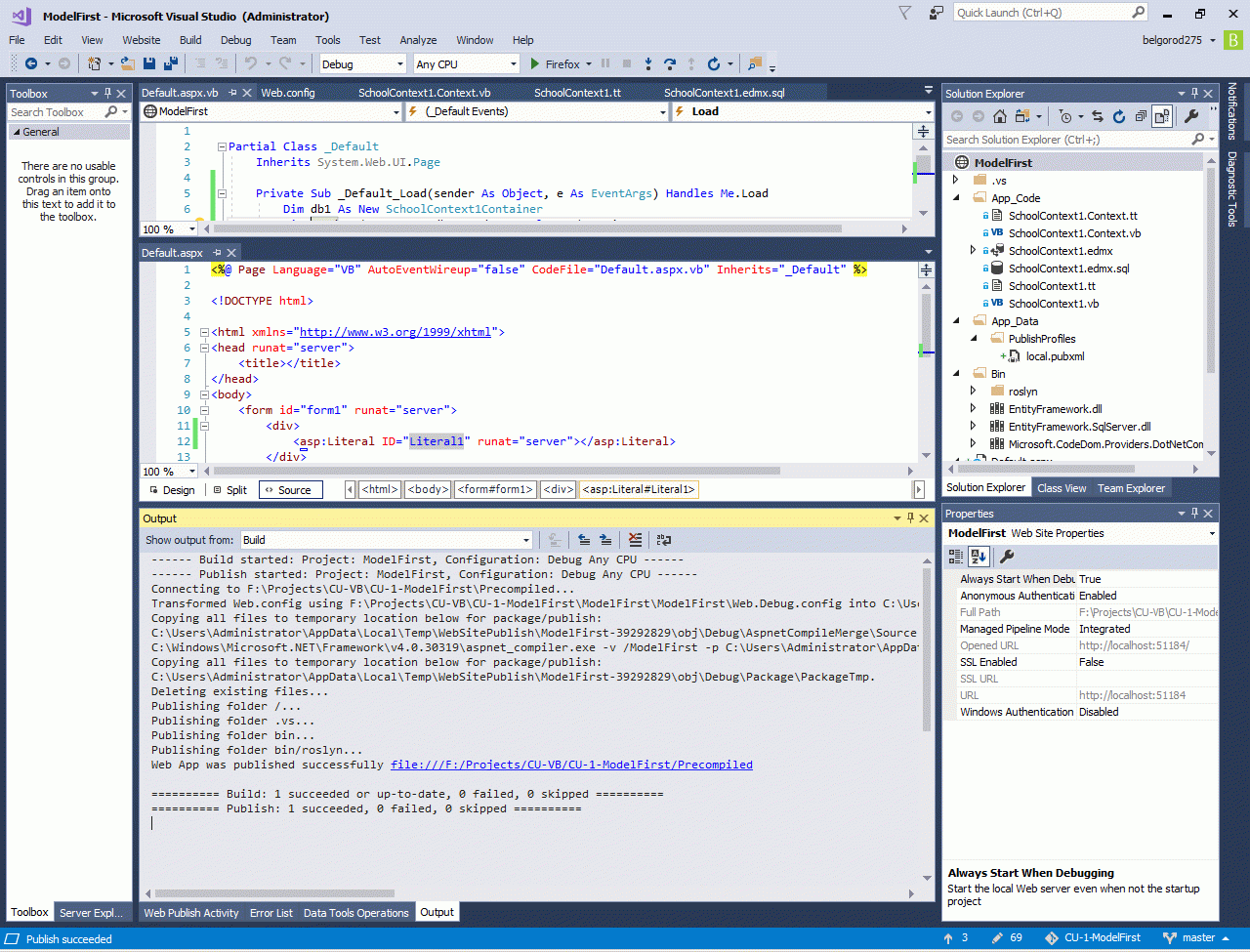This screenshot has width=1250, height=952.
Task: Refresh the Solution Explorer tree
Action: 1119,116
